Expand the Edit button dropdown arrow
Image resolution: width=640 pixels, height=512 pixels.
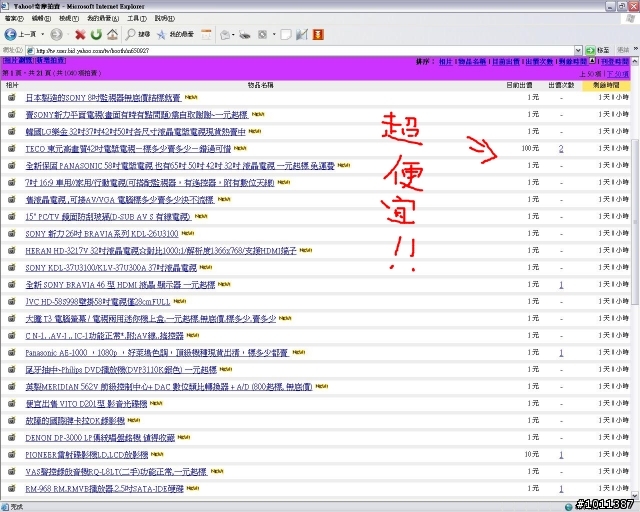coord(274,35)
